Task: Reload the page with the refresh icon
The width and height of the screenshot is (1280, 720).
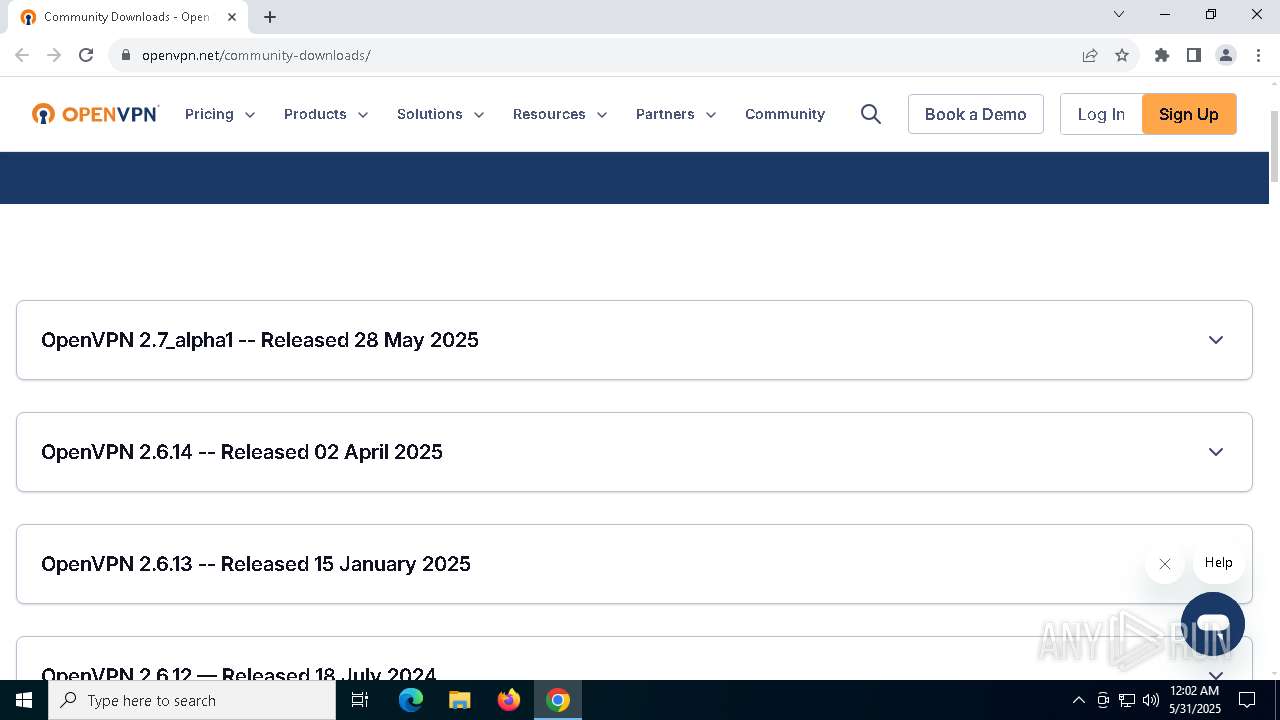Action: coord(86,55)
